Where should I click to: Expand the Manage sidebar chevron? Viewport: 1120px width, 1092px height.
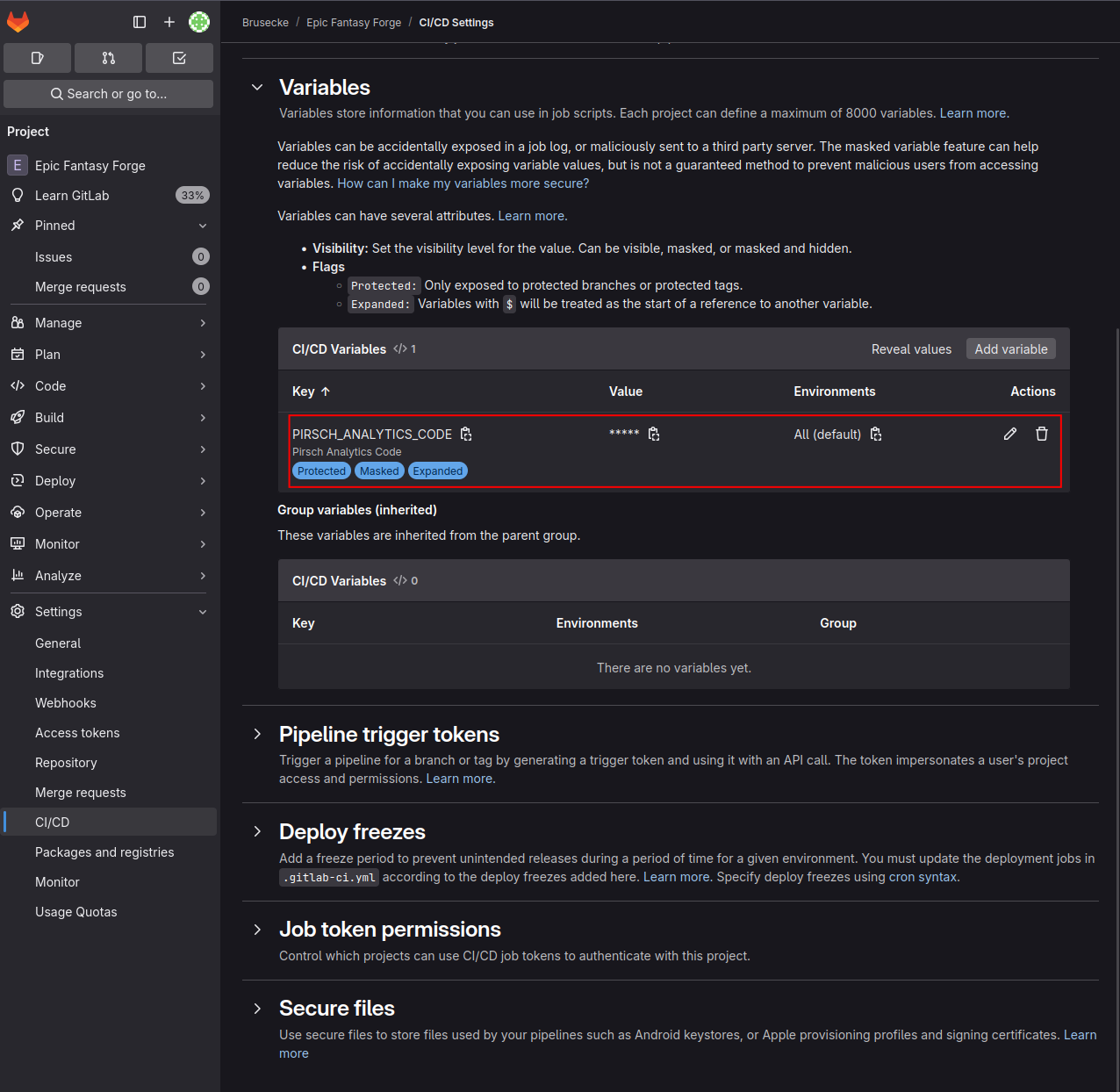[203, 323]
